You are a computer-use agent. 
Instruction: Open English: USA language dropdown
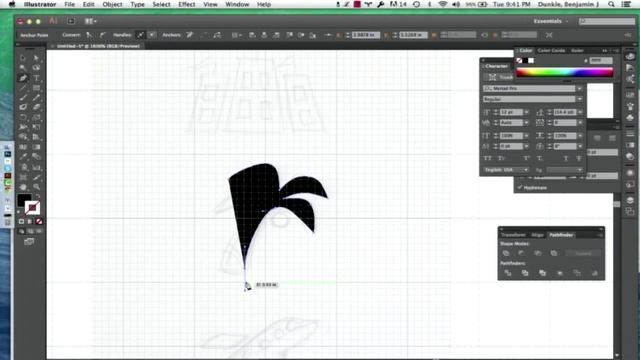(x=506, y=170)
